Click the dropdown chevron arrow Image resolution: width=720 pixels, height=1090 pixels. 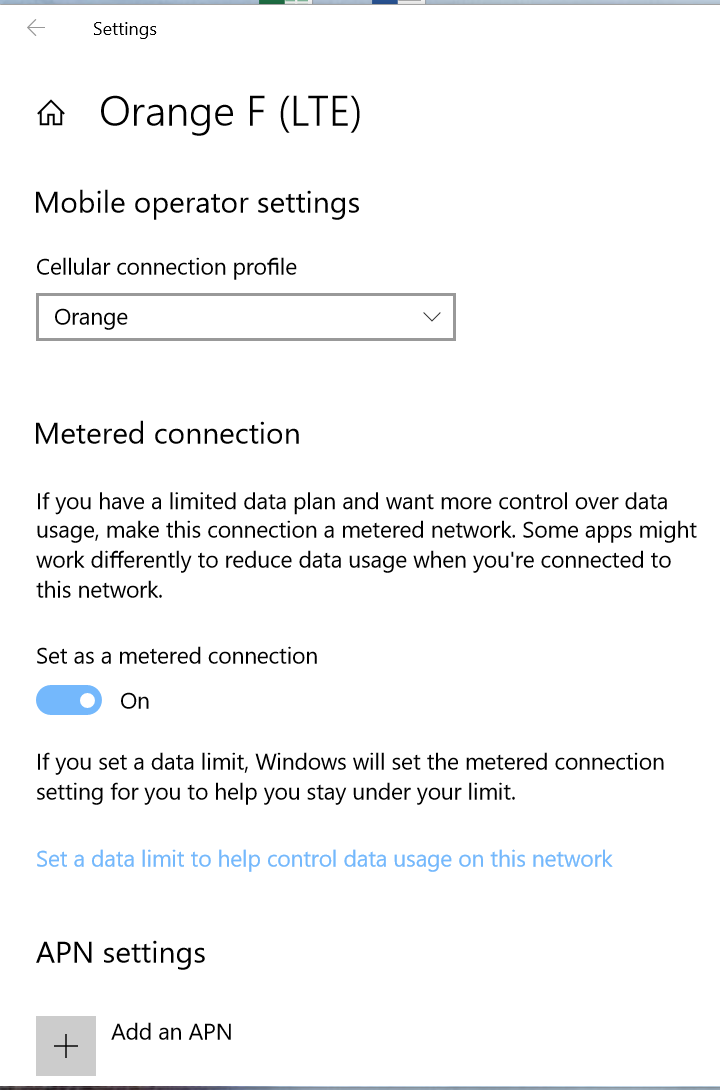click(x=432, y=317)
